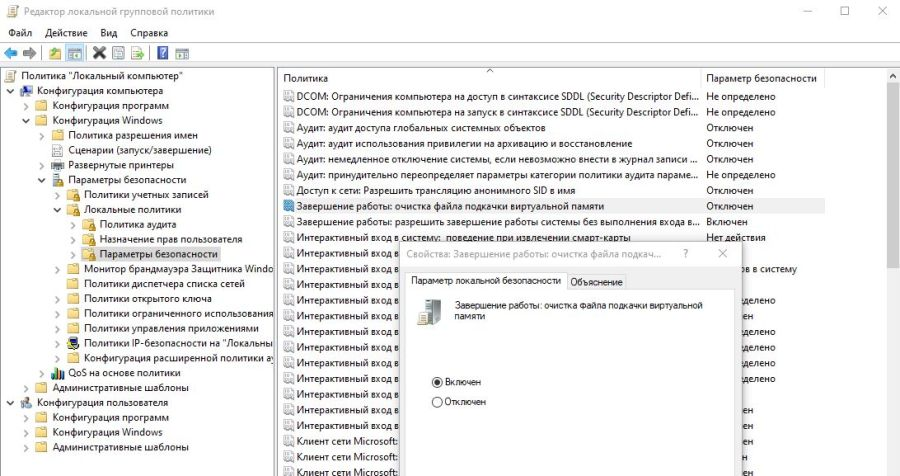Screen dimensions: 900x476
Task: Click the QoS на основе политики chart icon
Action: pos(57,373)
